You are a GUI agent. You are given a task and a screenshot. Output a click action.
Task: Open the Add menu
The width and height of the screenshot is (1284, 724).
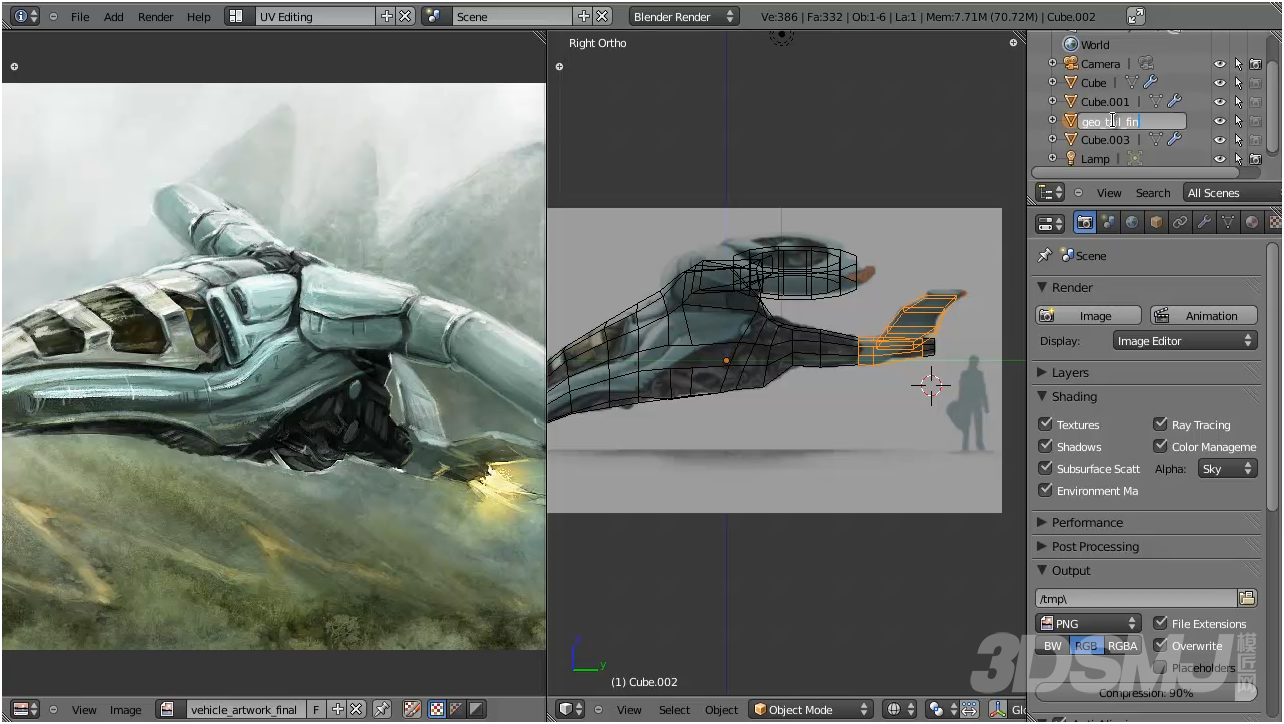(x=114, y=16)
